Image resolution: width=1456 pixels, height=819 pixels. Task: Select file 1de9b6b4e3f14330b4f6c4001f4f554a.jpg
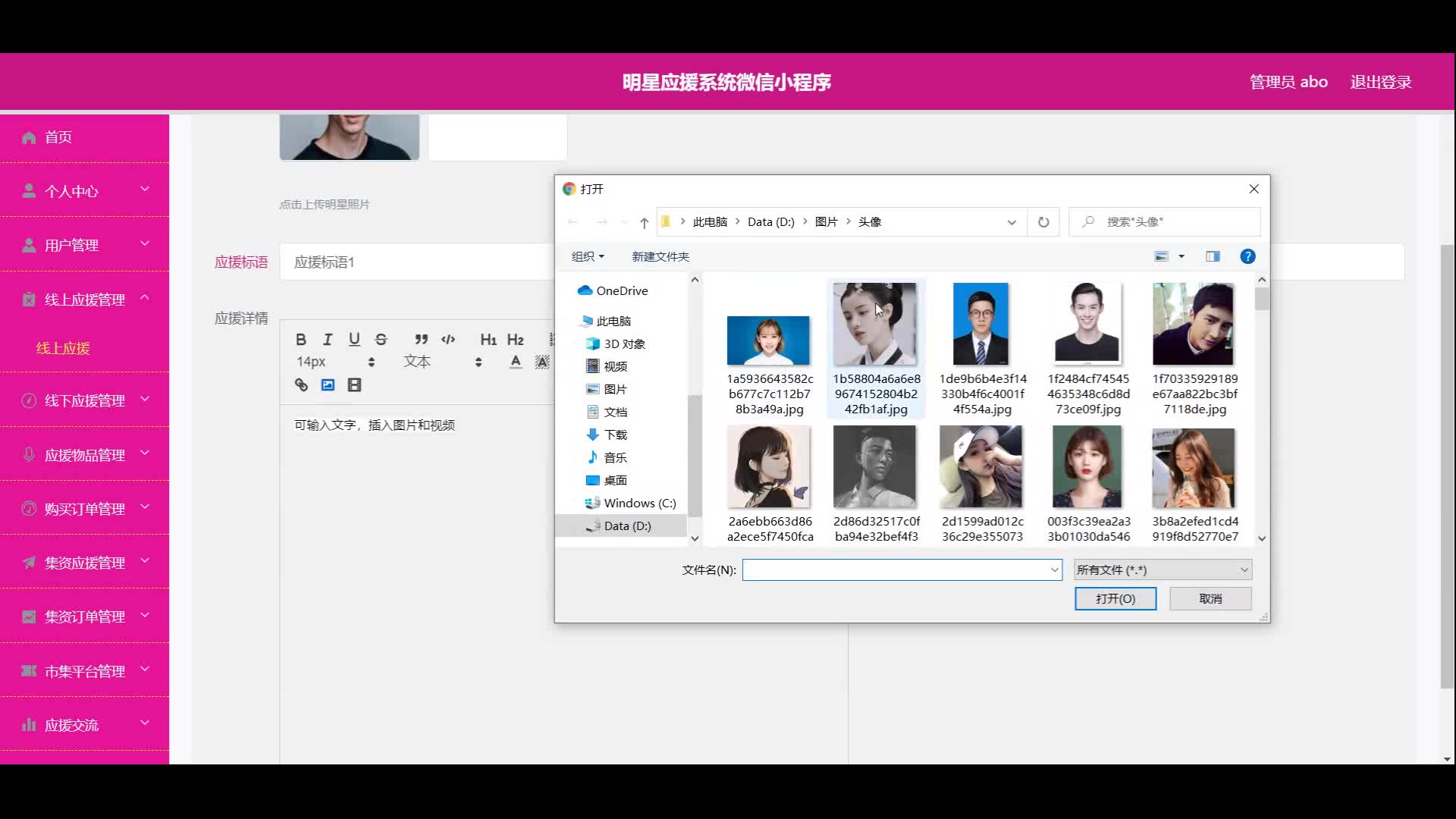[x=982, y=349]
